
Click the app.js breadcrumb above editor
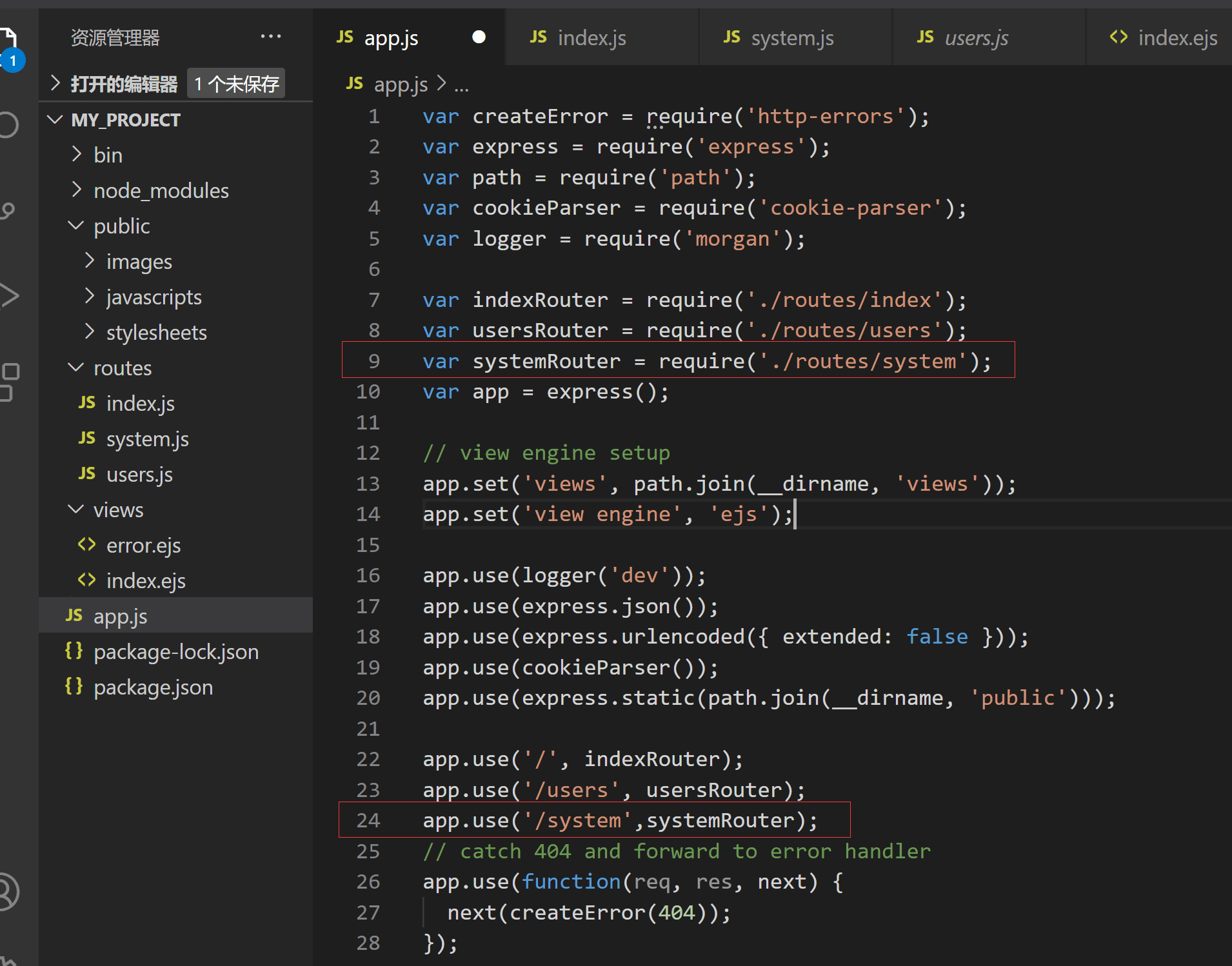pos(400,84)
